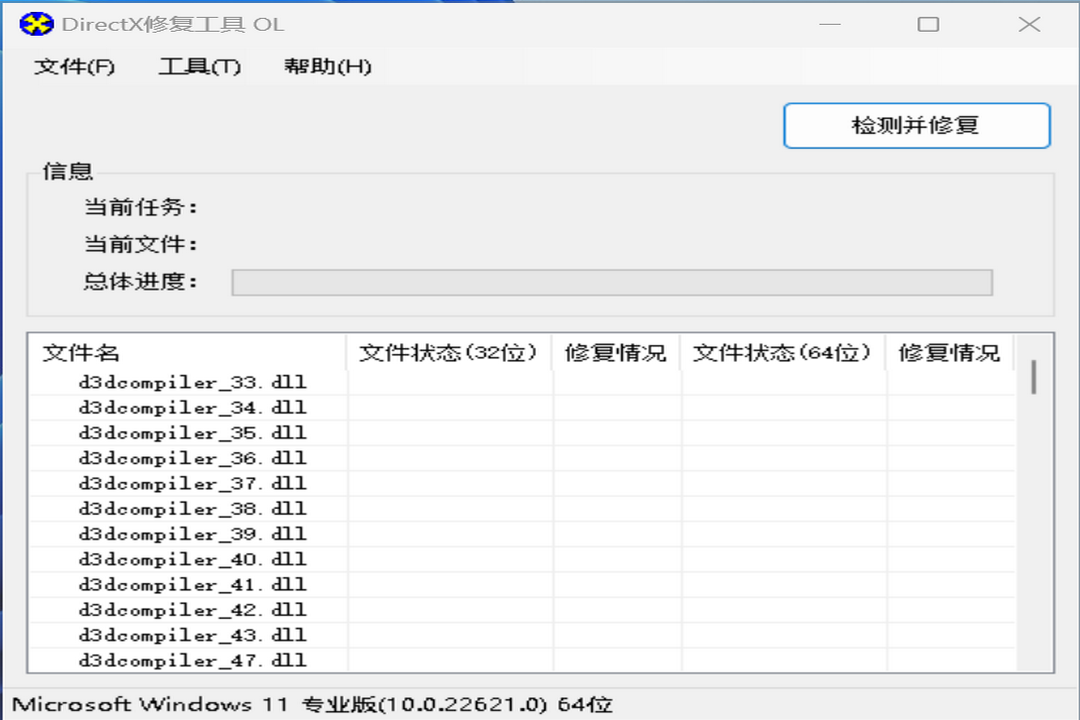Open the 帮助(H) menu
1080x720 pixels.
(x=327, y=67)
